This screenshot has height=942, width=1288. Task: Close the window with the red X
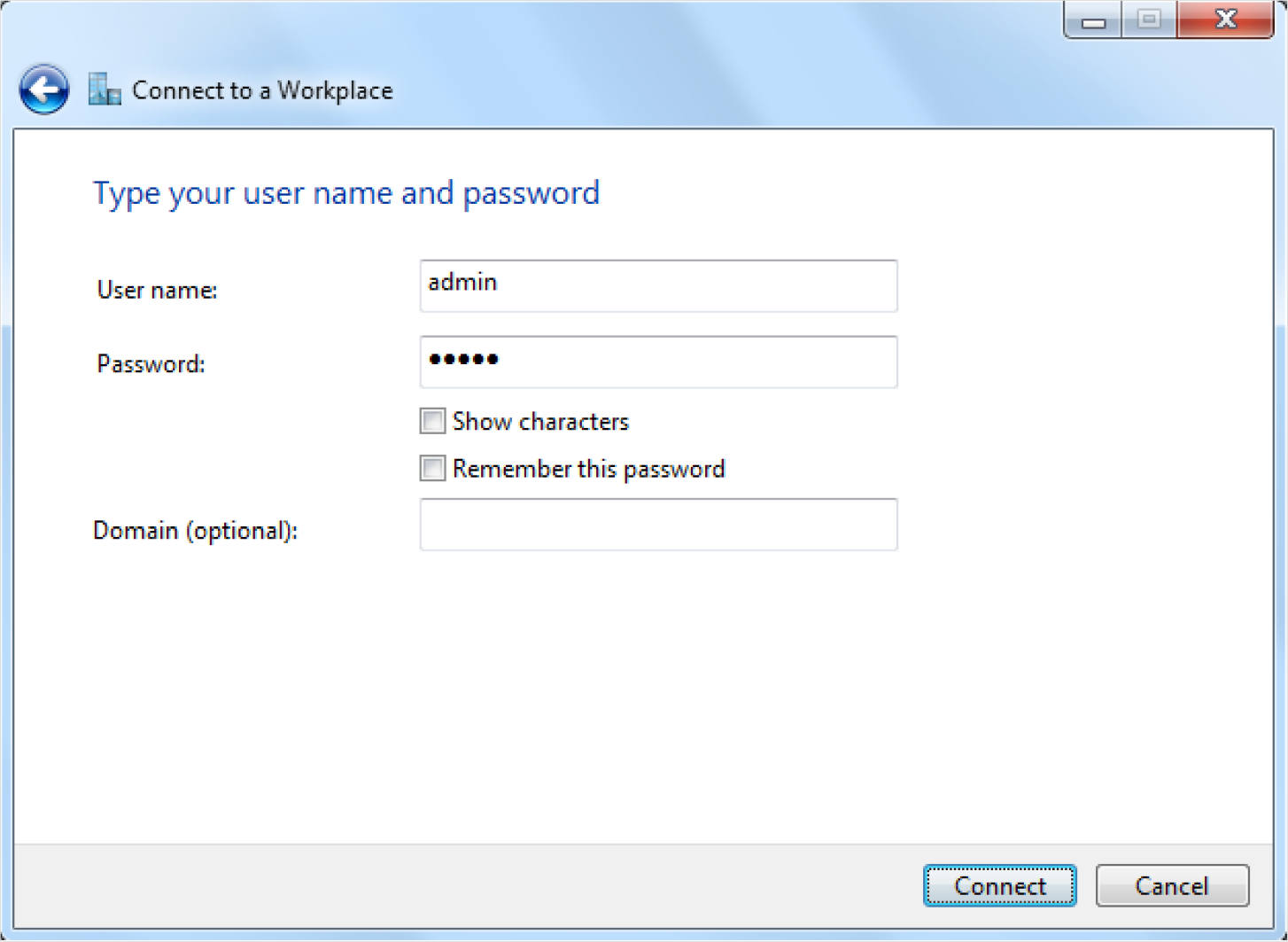(1225, 20)
